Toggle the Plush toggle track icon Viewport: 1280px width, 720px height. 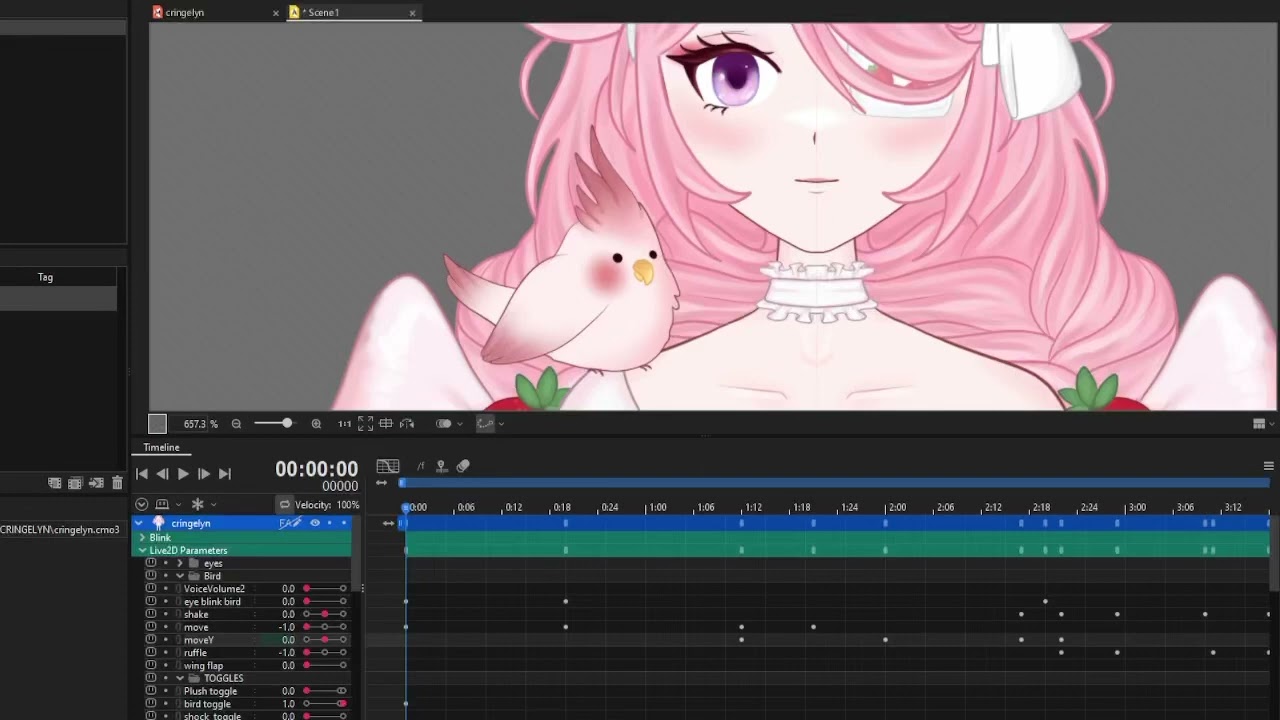pos(151,691)
